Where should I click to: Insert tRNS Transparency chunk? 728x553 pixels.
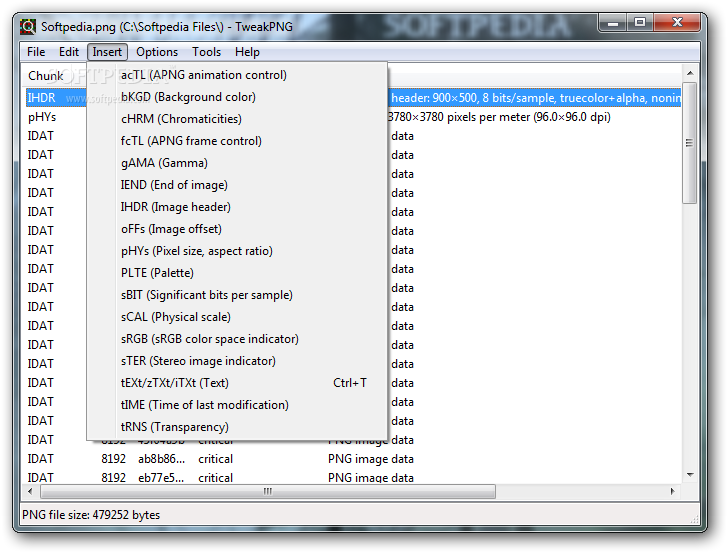point(237,427)
